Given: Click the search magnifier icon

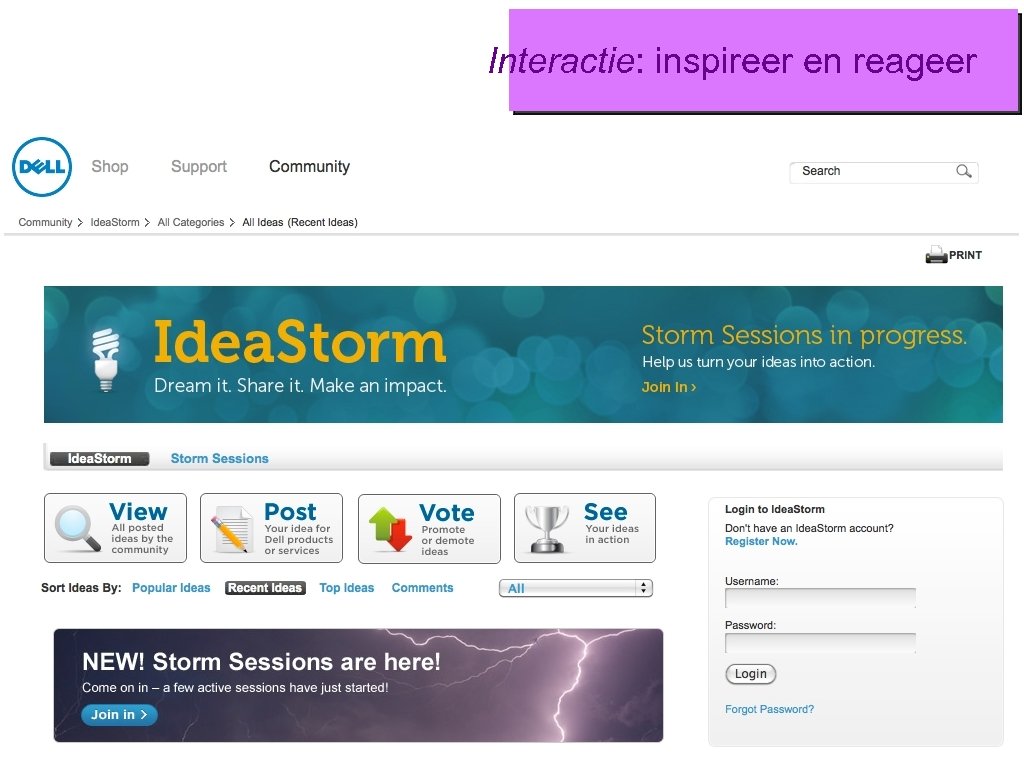Looking at the screenshot, I should 962,171.
